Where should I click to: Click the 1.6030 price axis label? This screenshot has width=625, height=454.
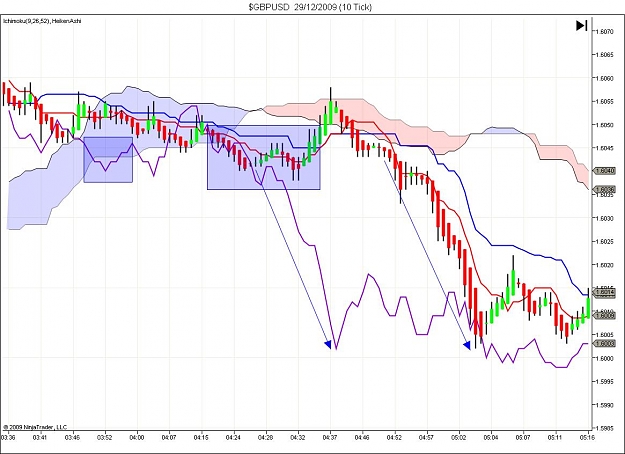pyautogui.click(x=605, y=218)
